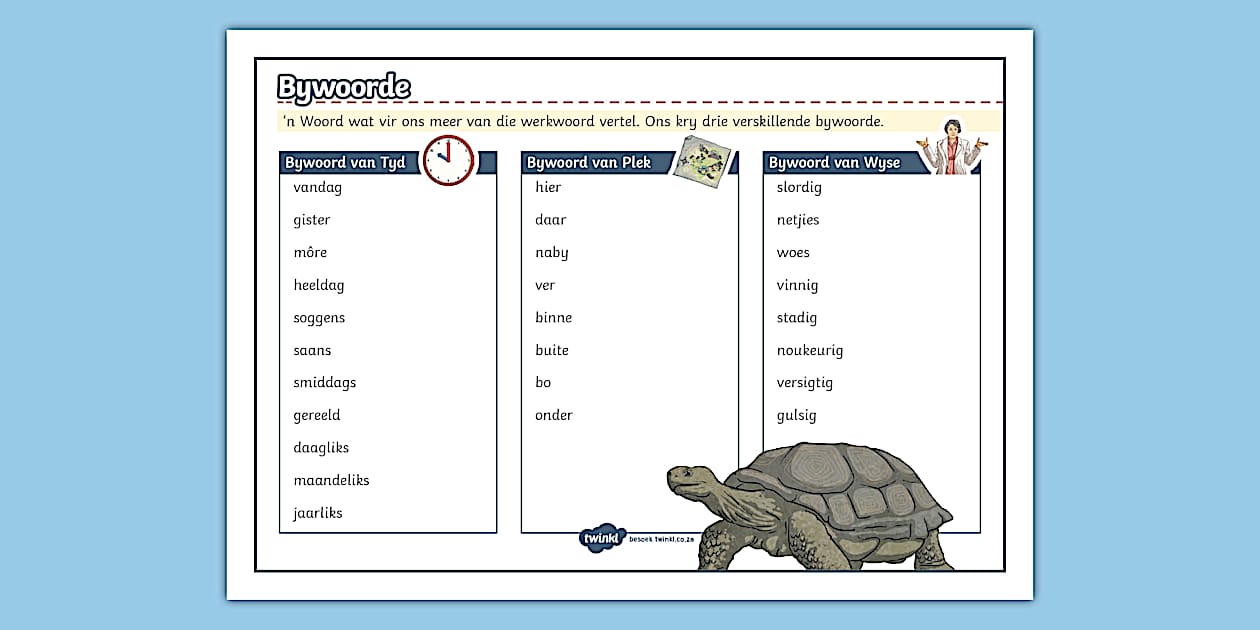
Task: Click the yellow definition sentence banner
Action: click(583, 122)
